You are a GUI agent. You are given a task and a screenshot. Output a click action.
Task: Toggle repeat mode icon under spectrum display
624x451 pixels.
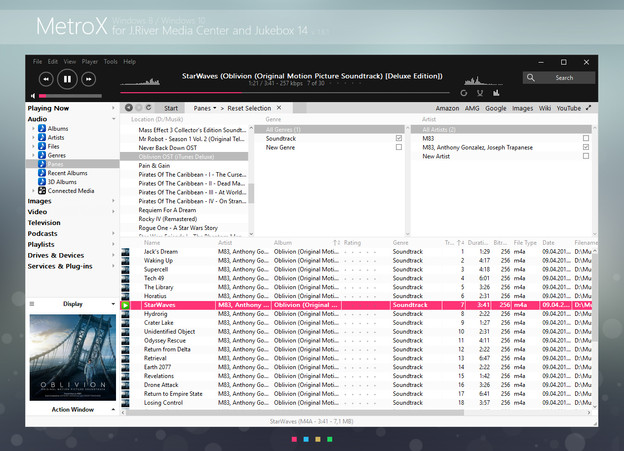point(464,93)
